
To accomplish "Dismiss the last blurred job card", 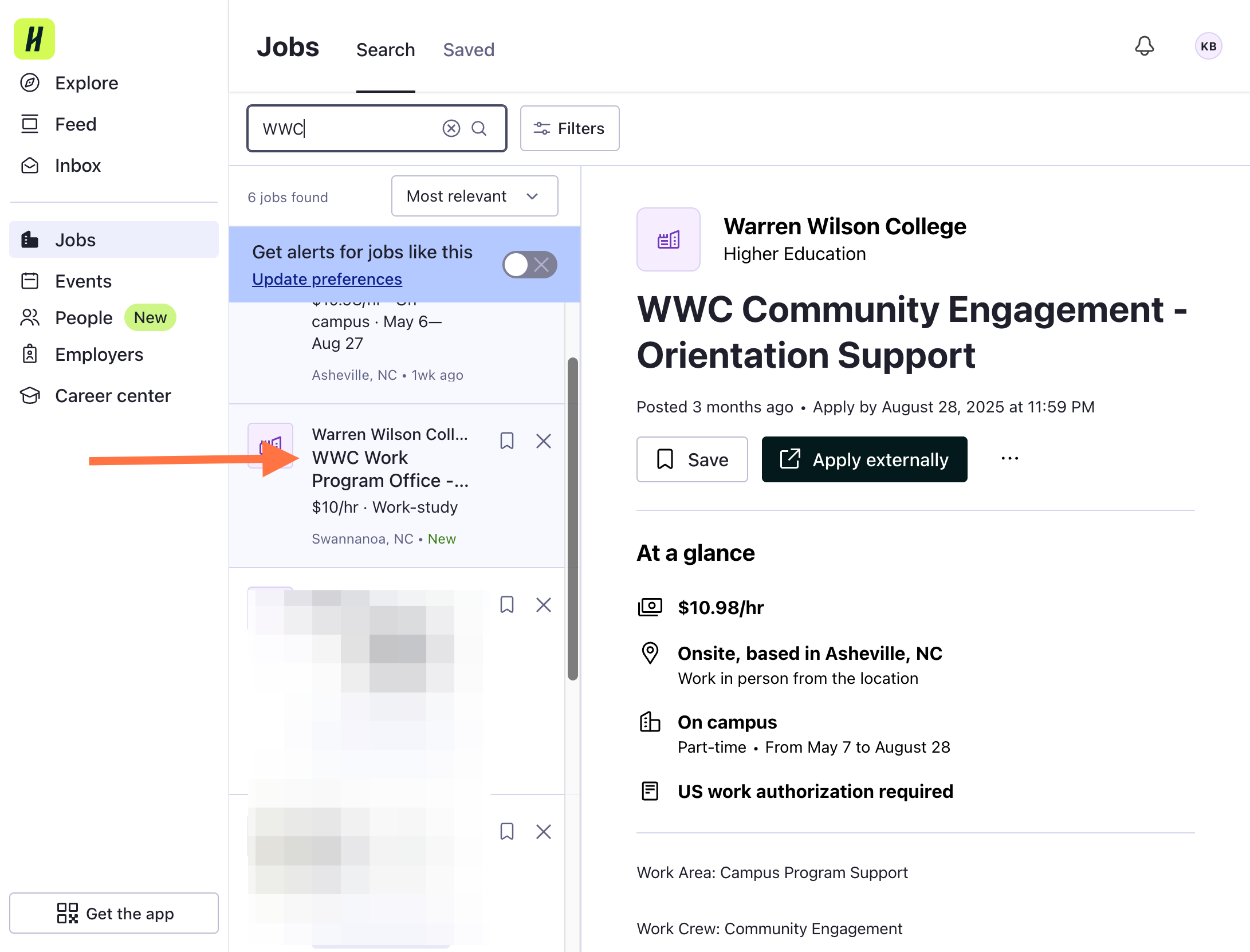I will (x=544, y=831).
